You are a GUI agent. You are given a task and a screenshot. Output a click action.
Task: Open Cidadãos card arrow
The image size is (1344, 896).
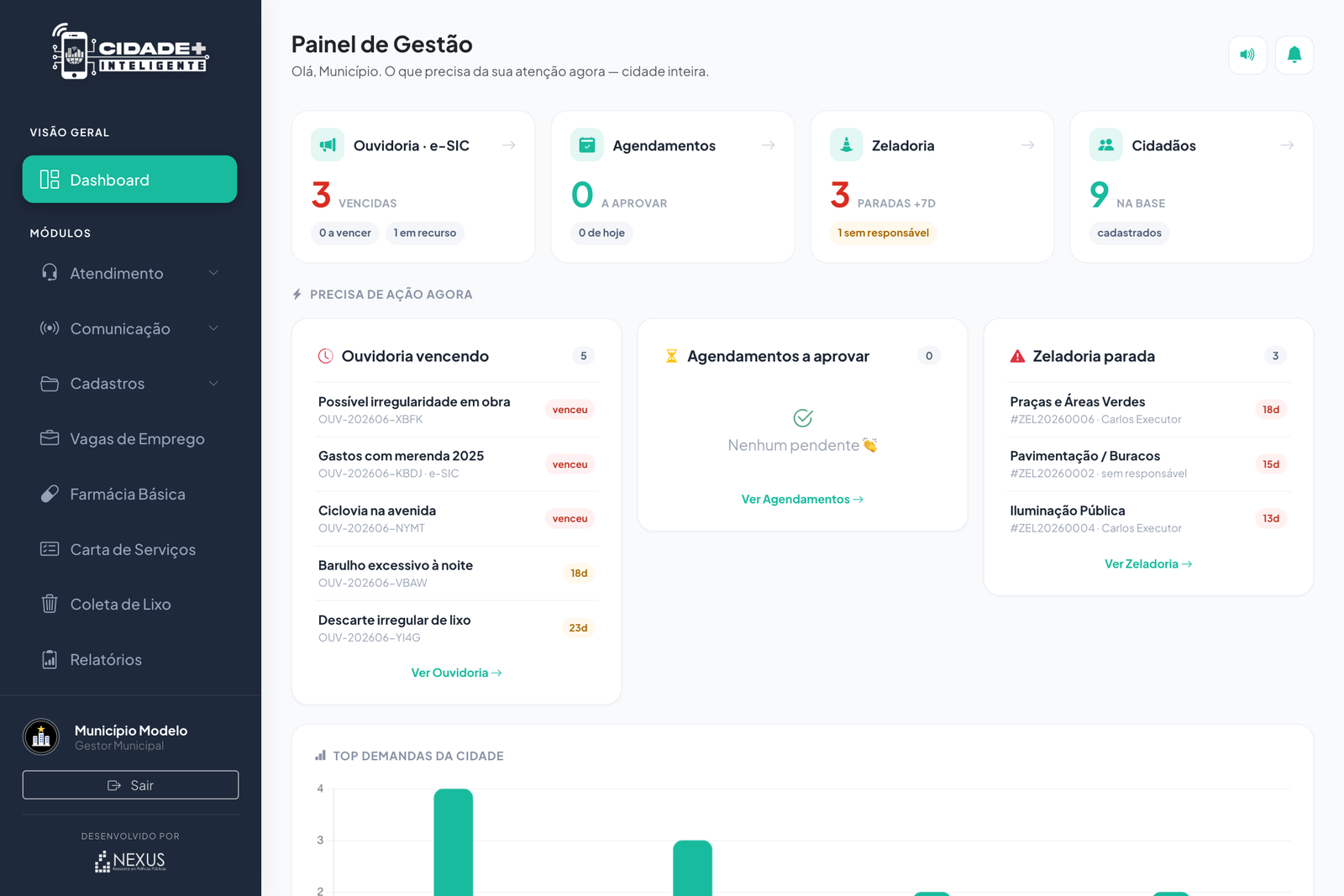point(1287,145)
